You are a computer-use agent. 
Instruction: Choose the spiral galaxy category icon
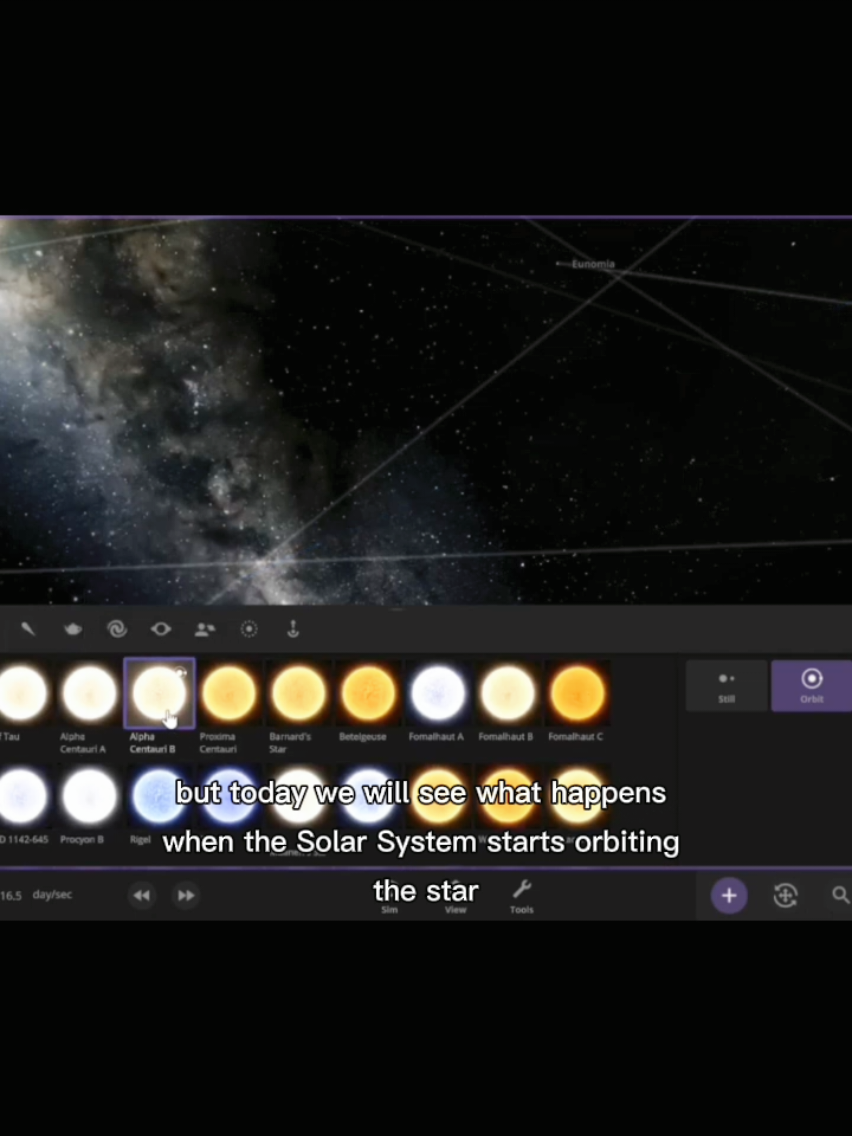(117, 629)
